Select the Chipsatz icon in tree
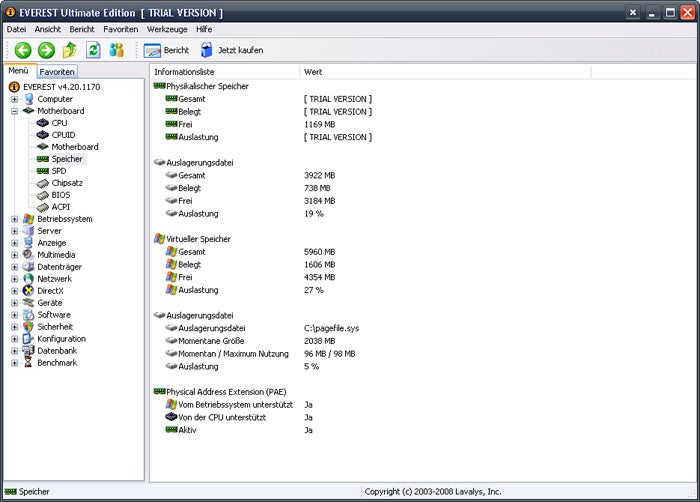This screenshot has width=700, height=502. (42, 183)
